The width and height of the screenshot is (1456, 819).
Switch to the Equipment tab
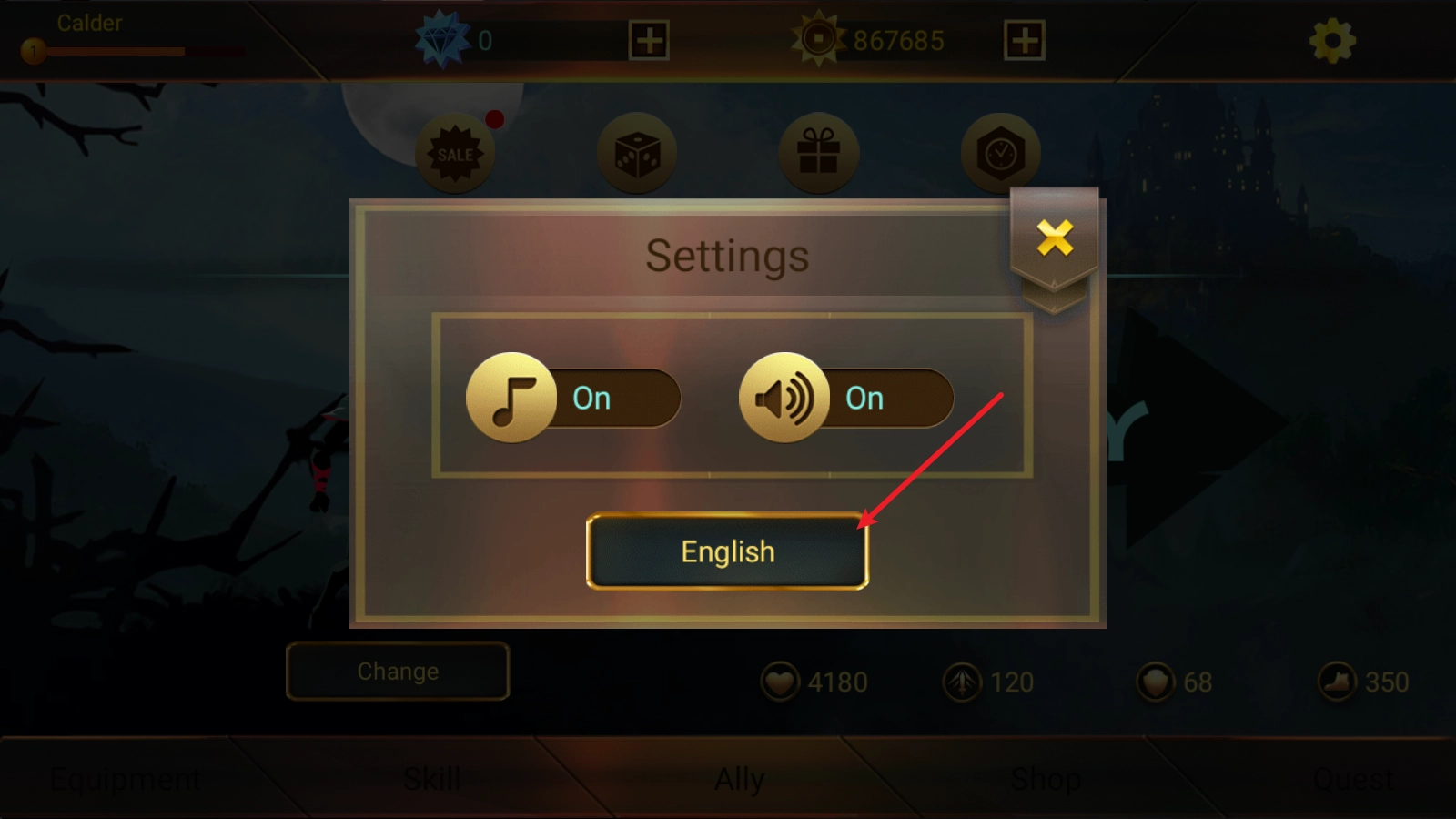(126, 780)
